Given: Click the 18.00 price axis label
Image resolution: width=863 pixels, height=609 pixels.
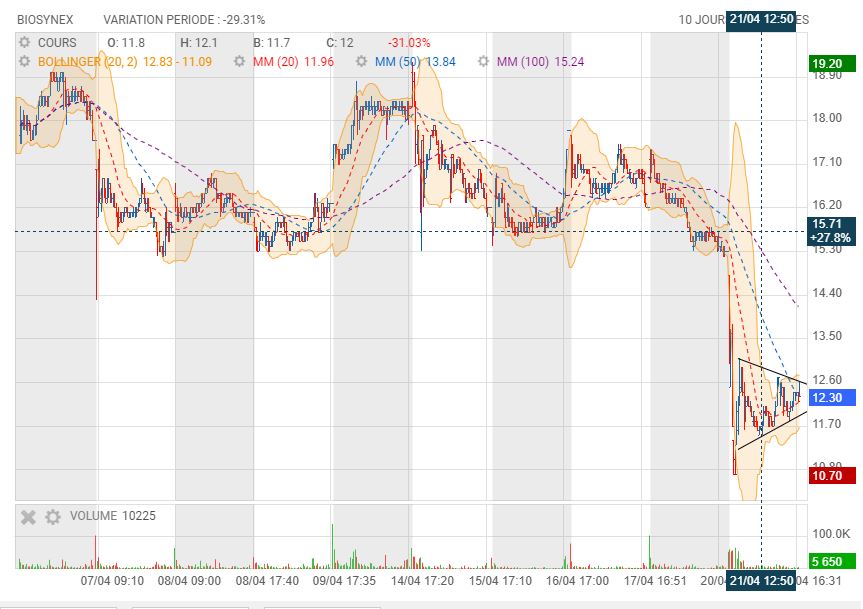Looking at the screenshot, I should tap(827, 118).
